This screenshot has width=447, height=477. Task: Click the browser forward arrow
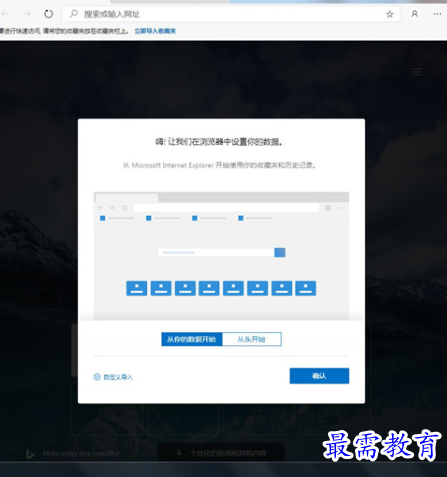[x=27, y=14]
